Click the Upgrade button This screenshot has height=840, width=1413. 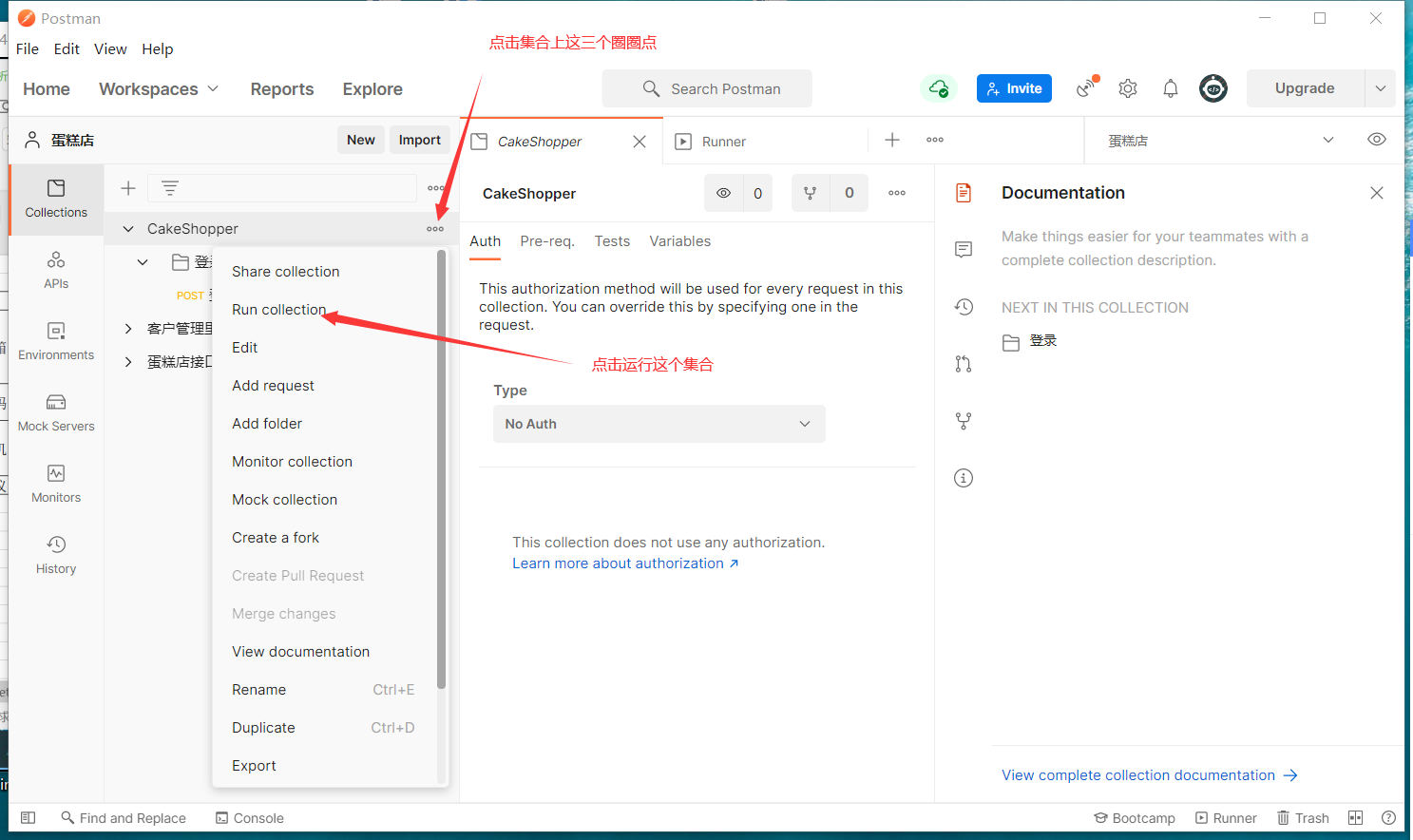point(1305,88)
